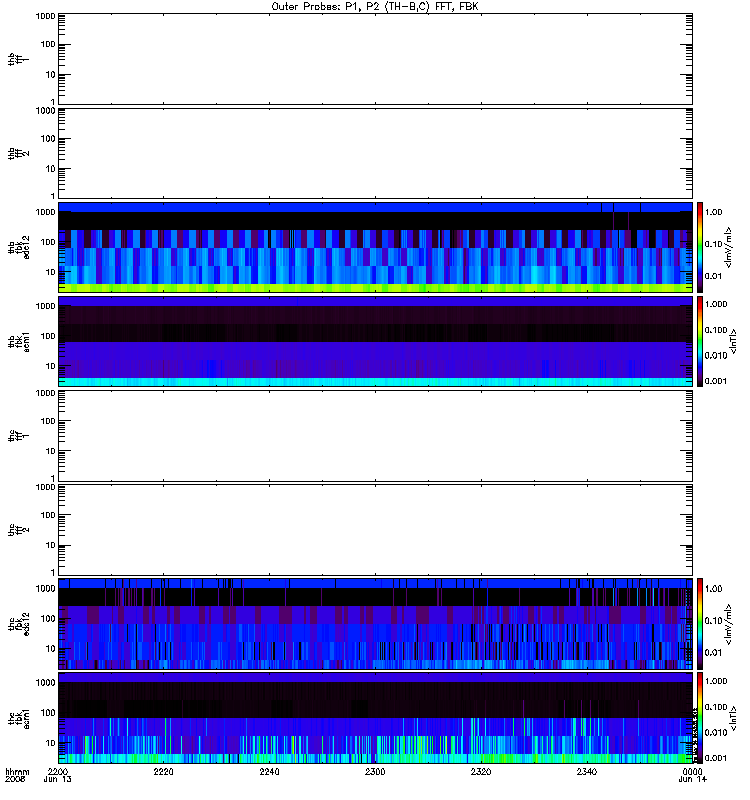This screenshot has width=750, height=800.
Task: Click the "Jun 13" date label
Action: [58, 779]
